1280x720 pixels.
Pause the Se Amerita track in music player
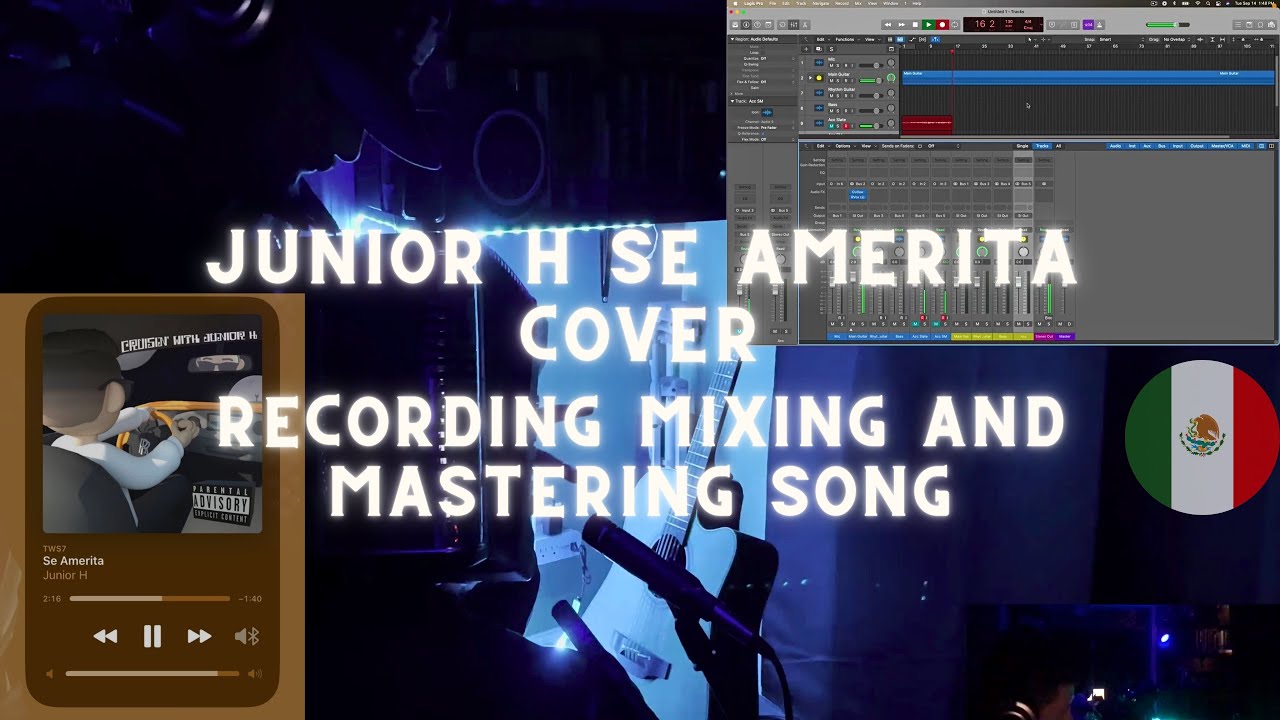[x=152, y=636]
